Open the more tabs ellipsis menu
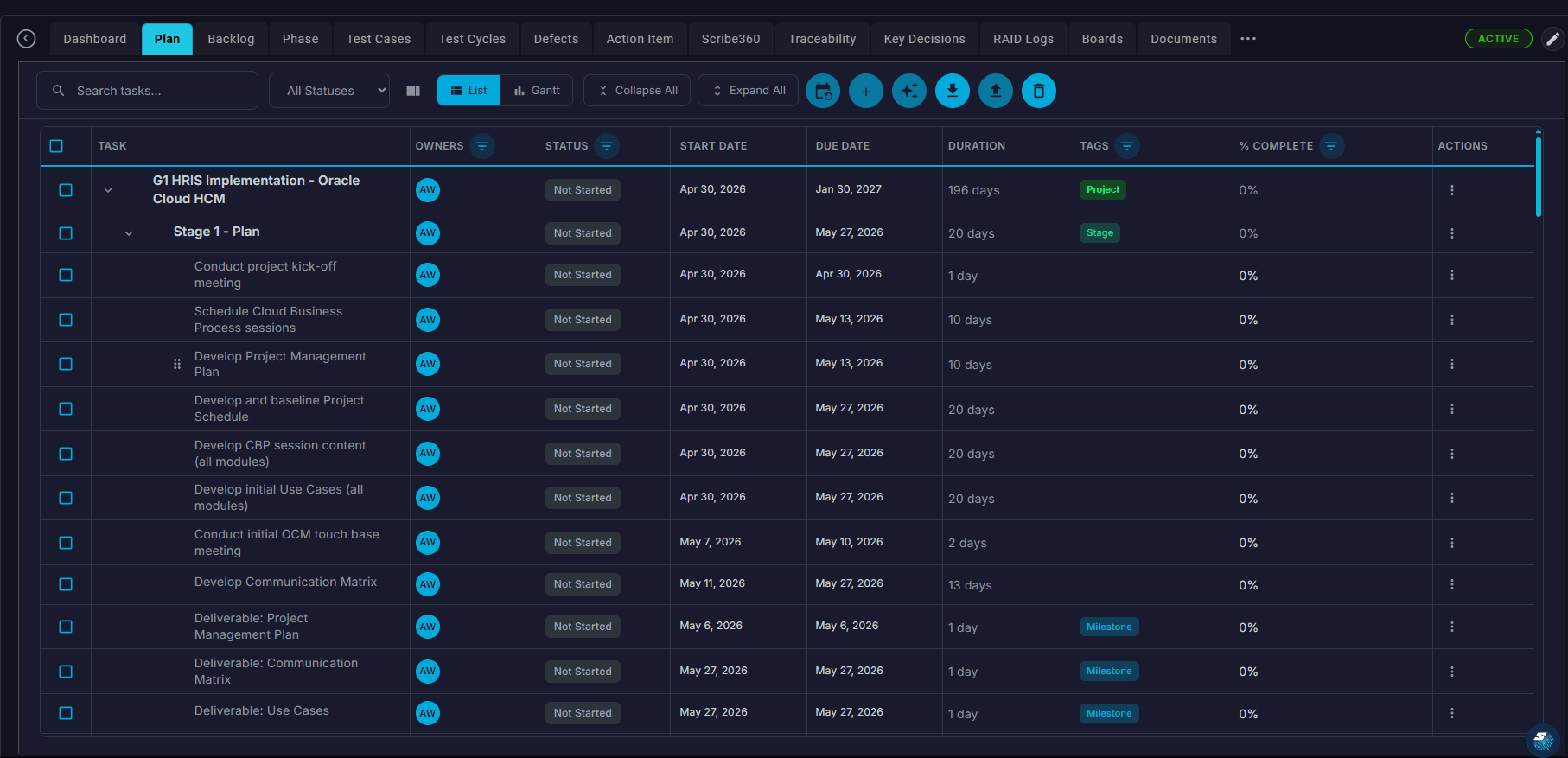This screenshot has height=758, width=1568. tap(1248, 39)
